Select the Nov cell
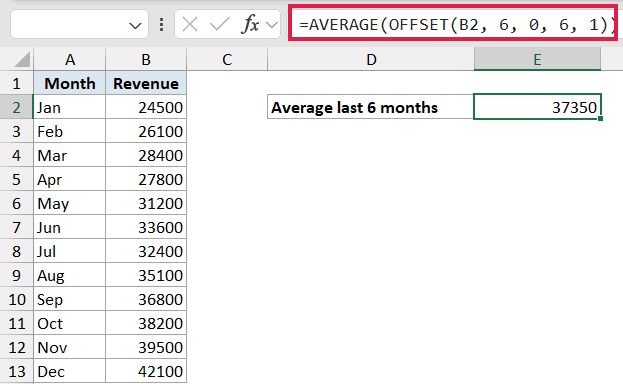The image size is (623, 384). point(70,347)
